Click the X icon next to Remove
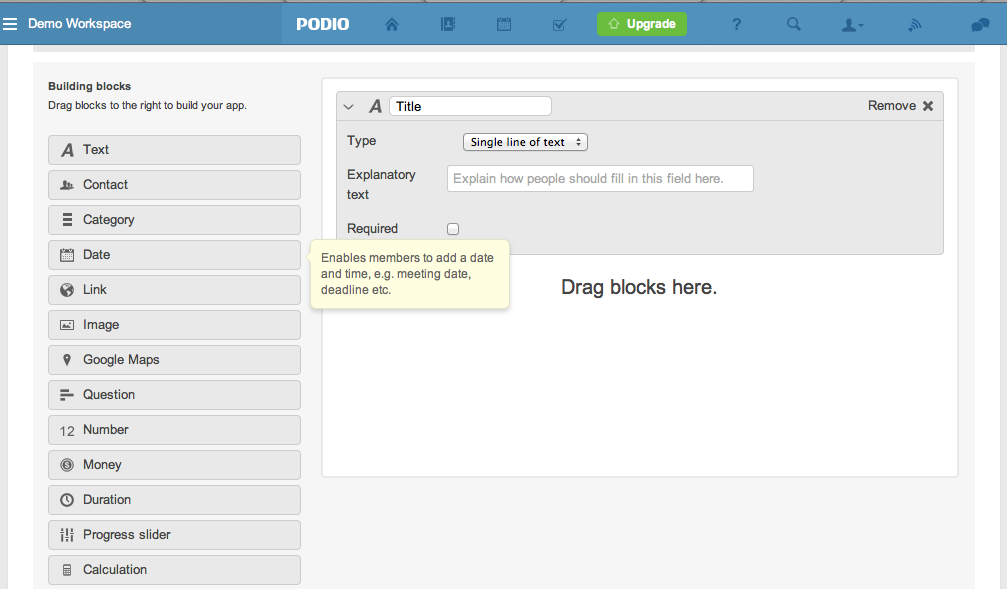The height and width of the screenshot is (589, 1007). click(928, 106)
